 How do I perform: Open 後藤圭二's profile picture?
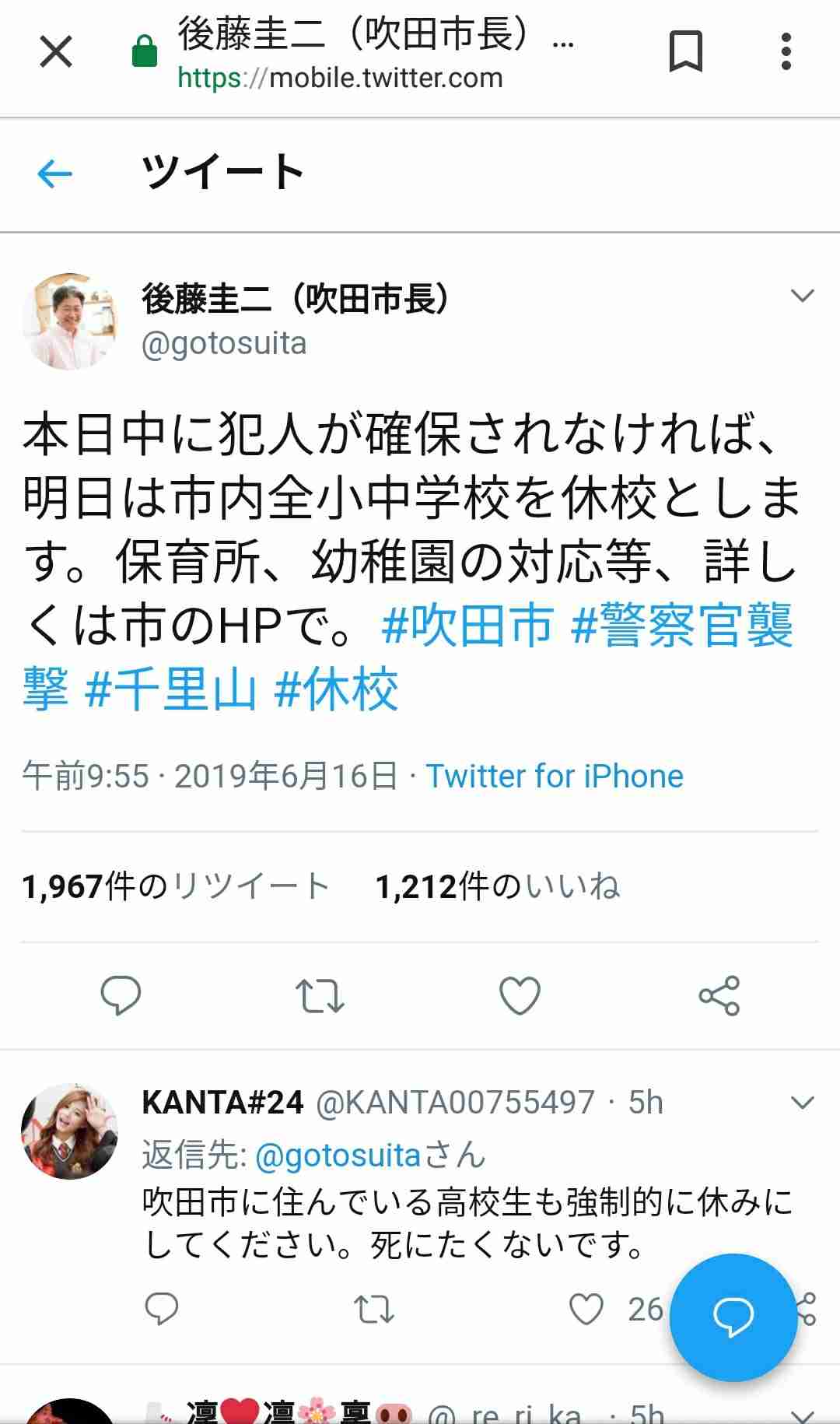coord(70,321)
